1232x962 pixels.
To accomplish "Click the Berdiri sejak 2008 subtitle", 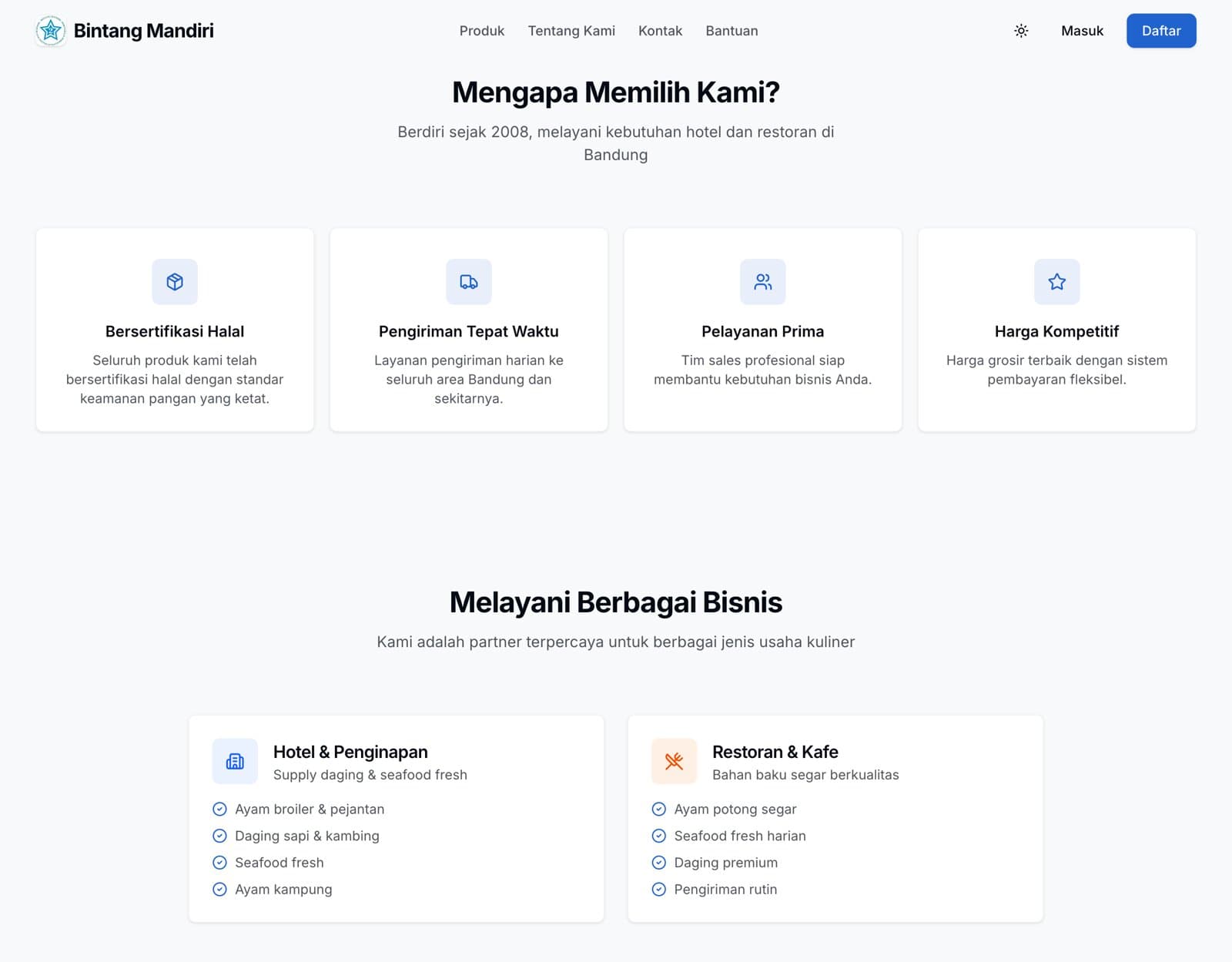I will (x=616, y=143).
